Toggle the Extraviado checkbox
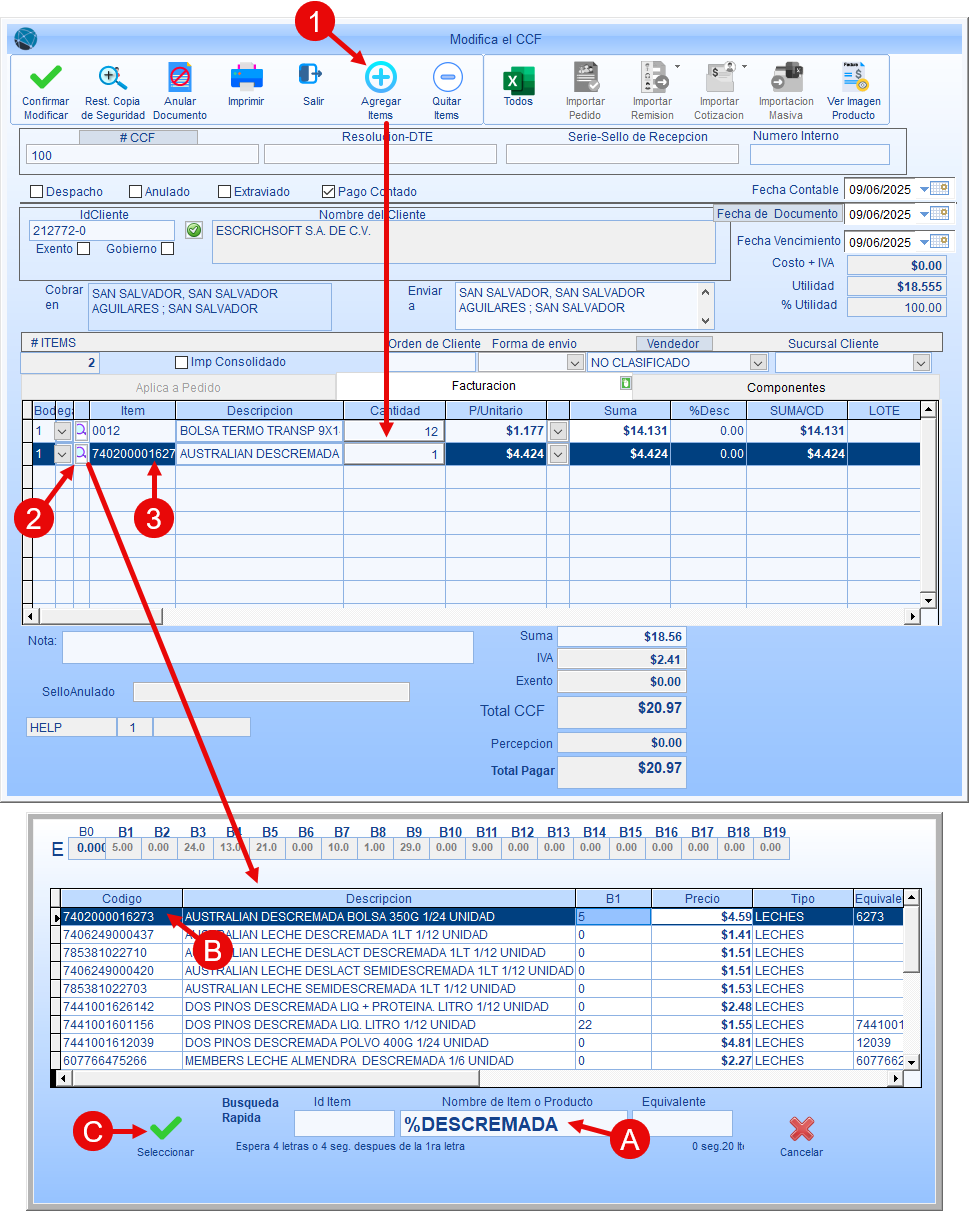This screenshot has width=969, height=1211. click(x=225, y=192)
